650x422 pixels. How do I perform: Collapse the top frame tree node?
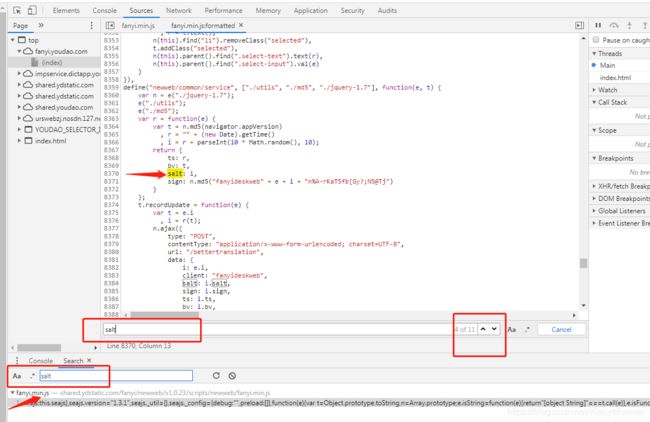pyautogui.click(x=13, y=40)
